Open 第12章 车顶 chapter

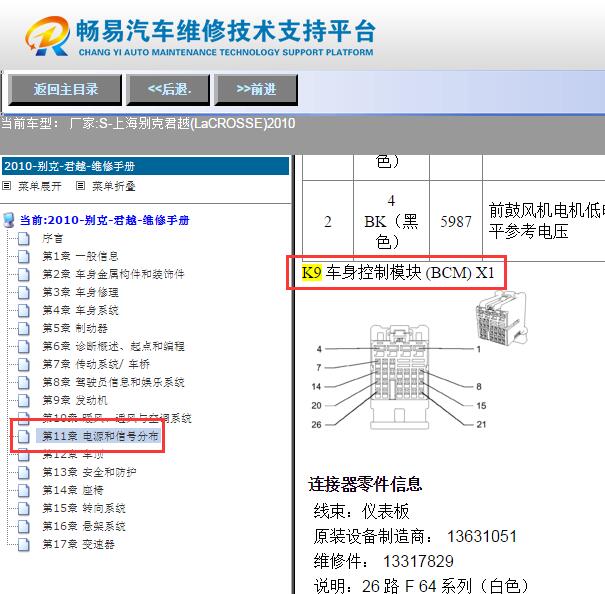pyautogui.click(x=73, y=455)
